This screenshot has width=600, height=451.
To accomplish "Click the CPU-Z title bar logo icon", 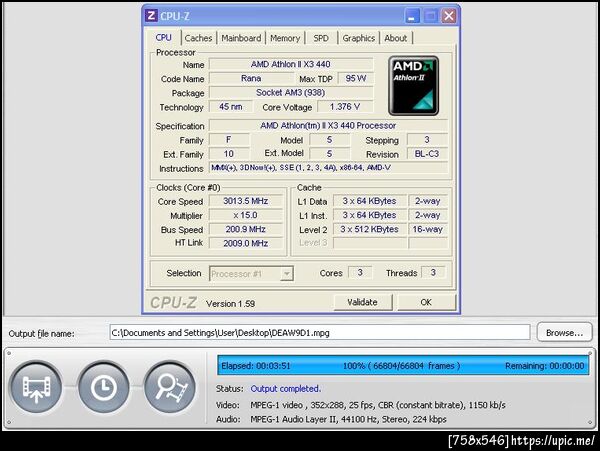I will pos(151,16).
